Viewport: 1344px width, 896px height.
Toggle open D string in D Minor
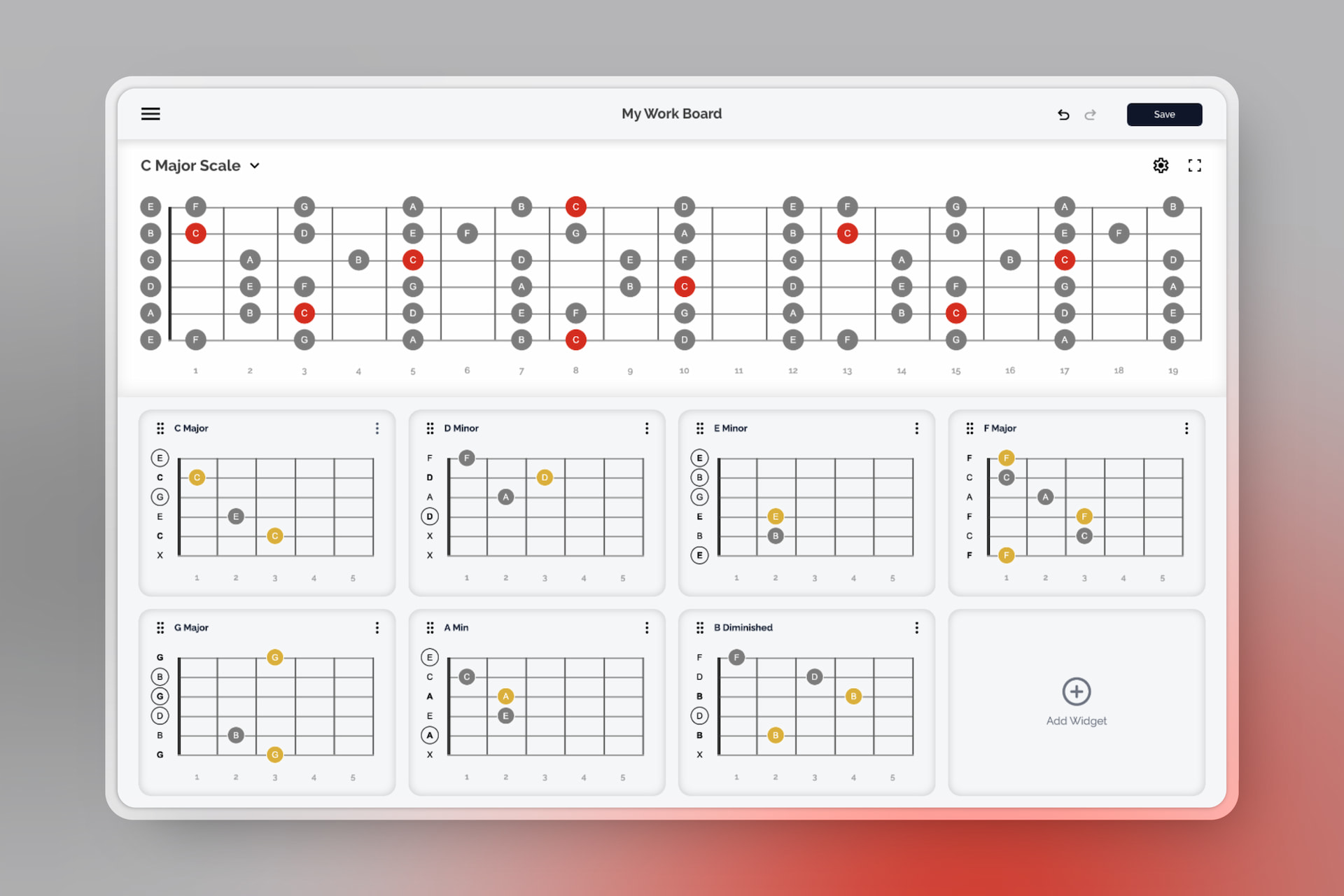[x=430, y=517]
